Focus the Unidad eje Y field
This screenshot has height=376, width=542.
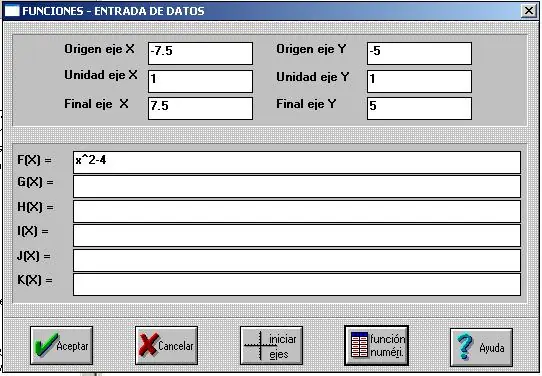pyautogui.click(x=419, y=81)
